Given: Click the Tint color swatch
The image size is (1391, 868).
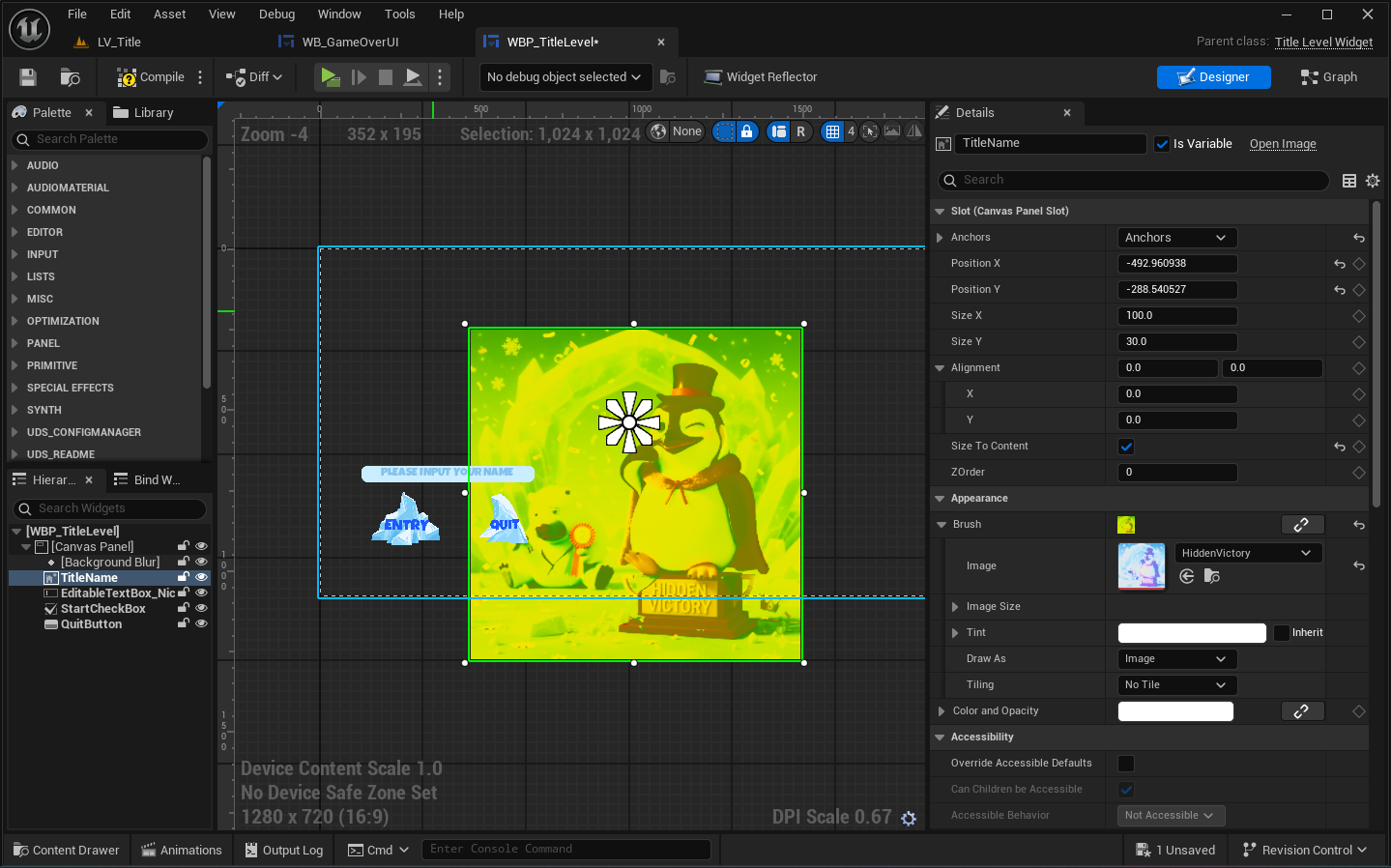Looking at the screenshot, I should click(1191, 633).
